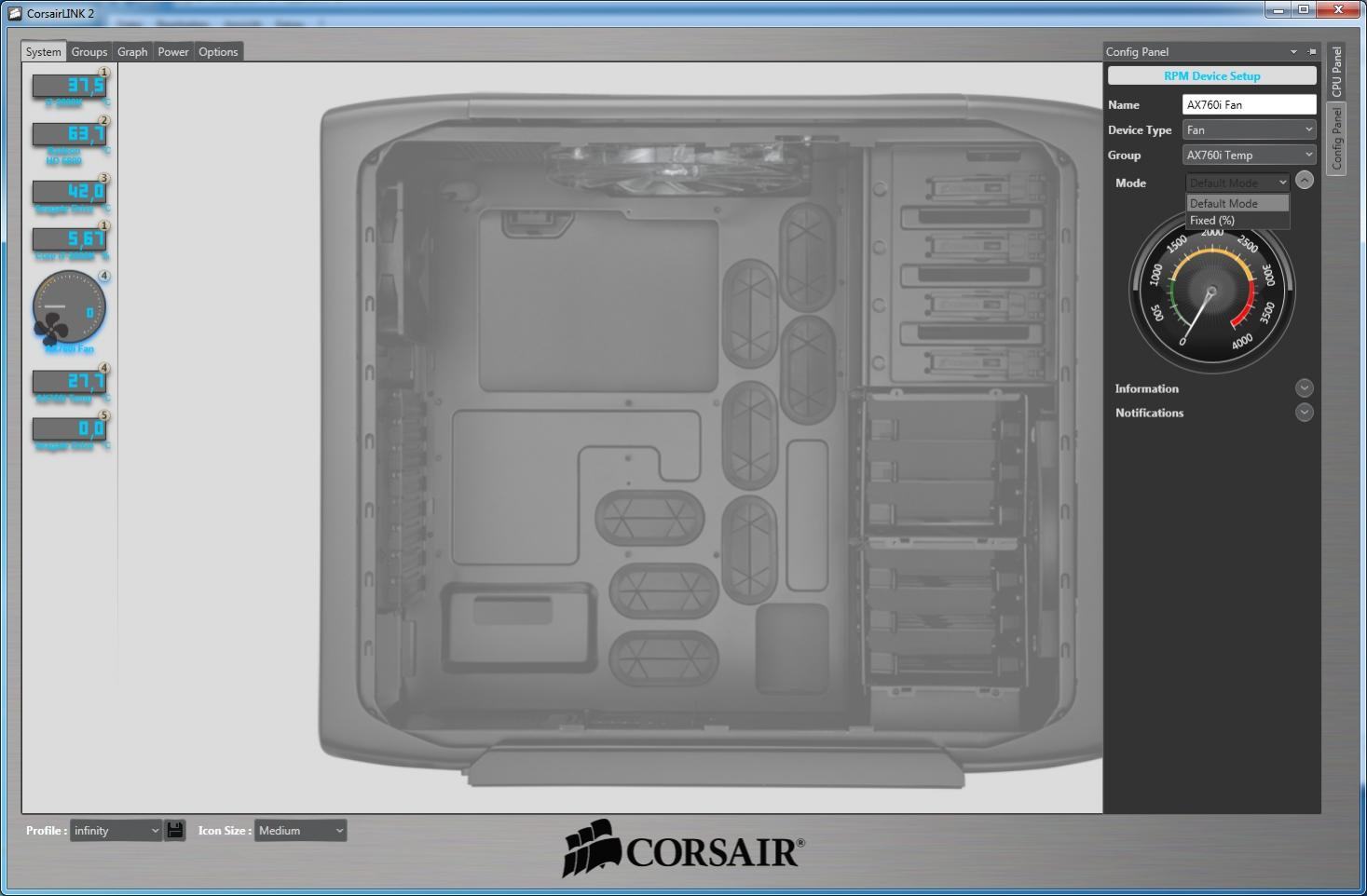
Task: Open the Config Panel window options arrow
Action: point(1293,52)
